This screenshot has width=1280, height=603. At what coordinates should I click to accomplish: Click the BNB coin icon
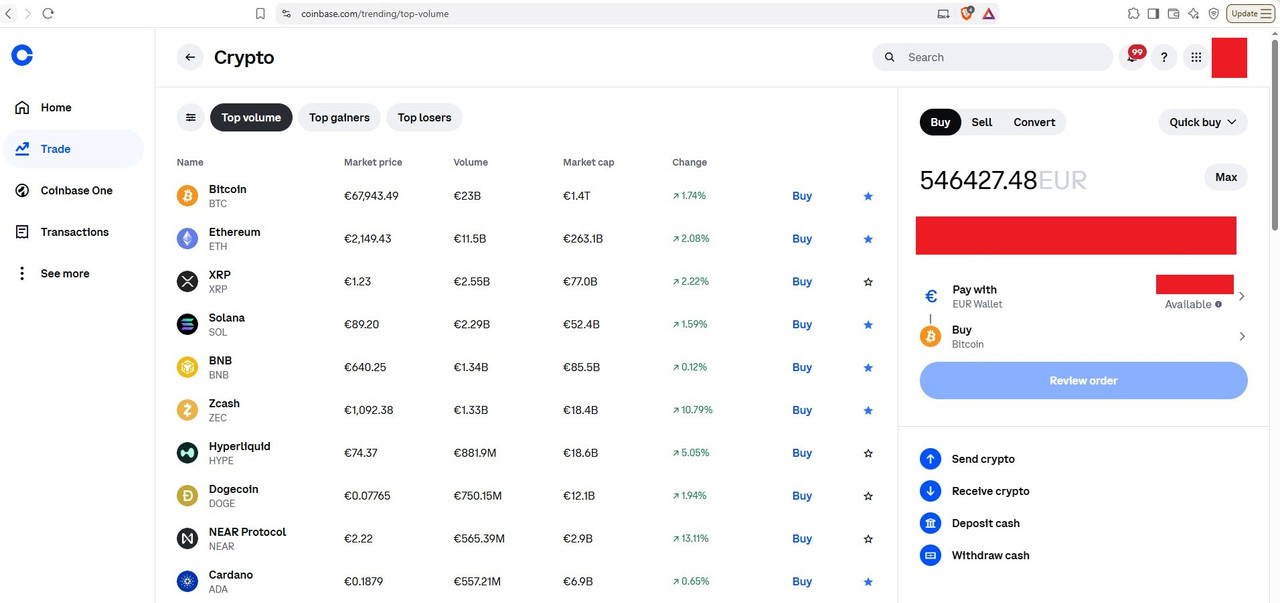[187, 367]
